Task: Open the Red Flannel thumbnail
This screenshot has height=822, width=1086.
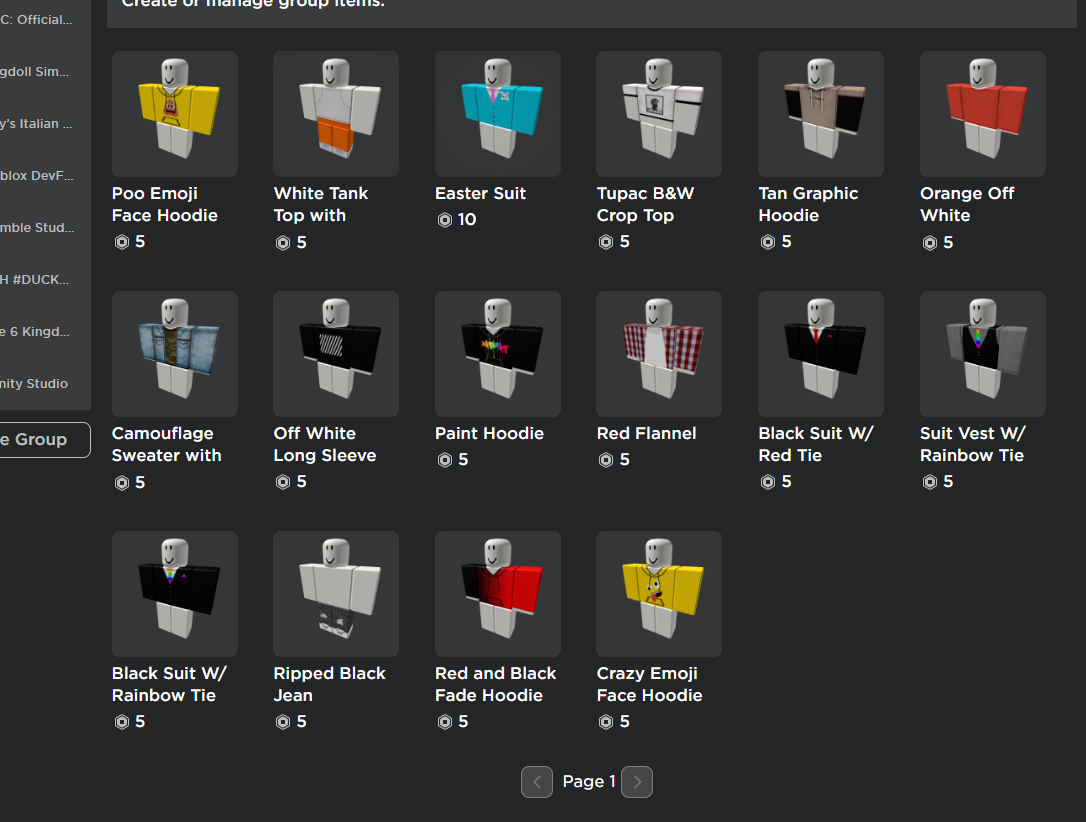Action: [659, 354]
